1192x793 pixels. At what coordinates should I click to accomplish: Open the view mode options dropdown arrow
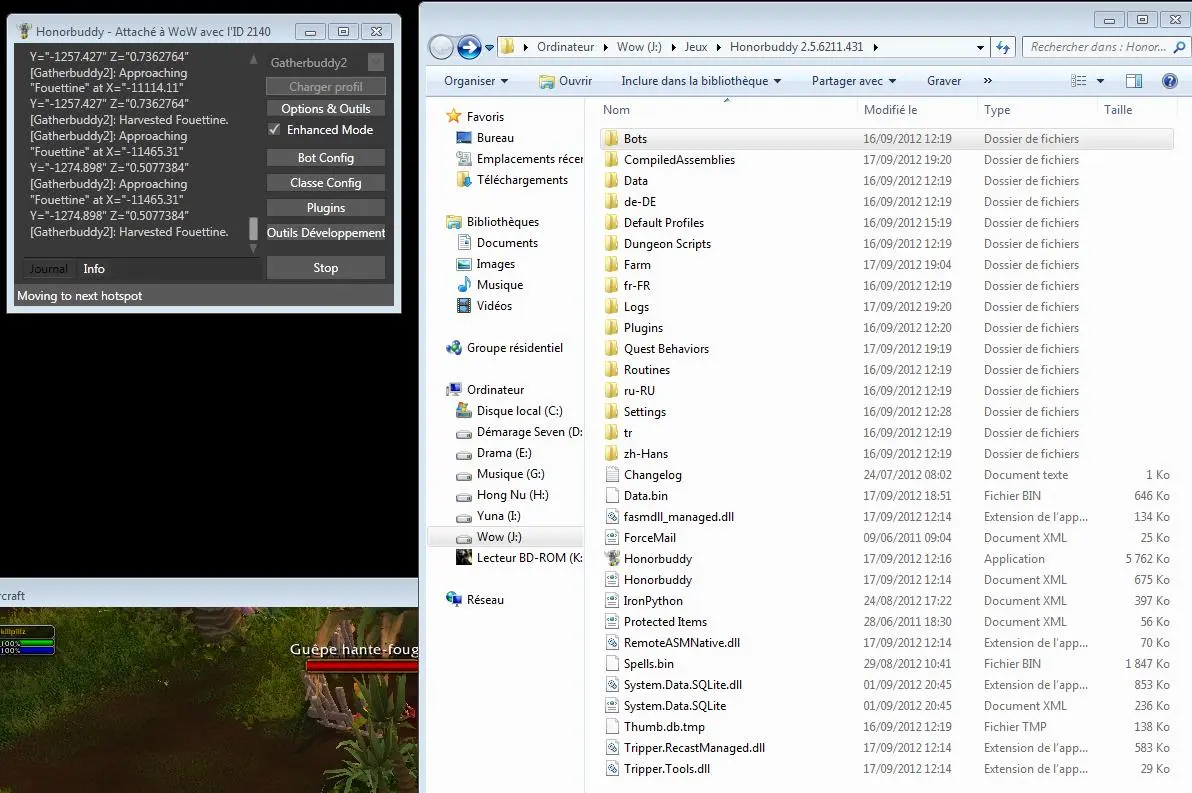(x=1100, y=81)
